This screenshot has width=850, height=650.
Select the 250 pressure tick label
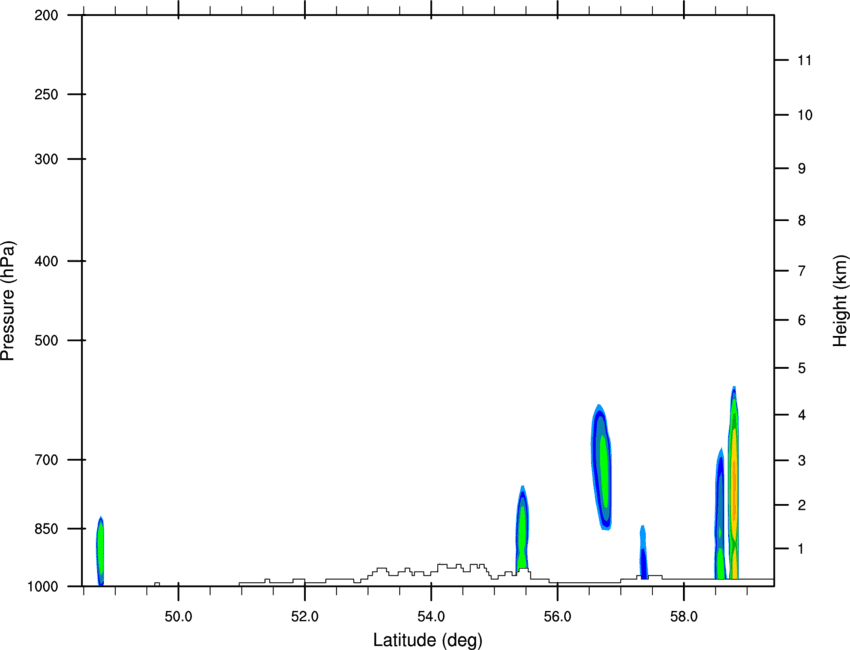[x=46, y=94]
